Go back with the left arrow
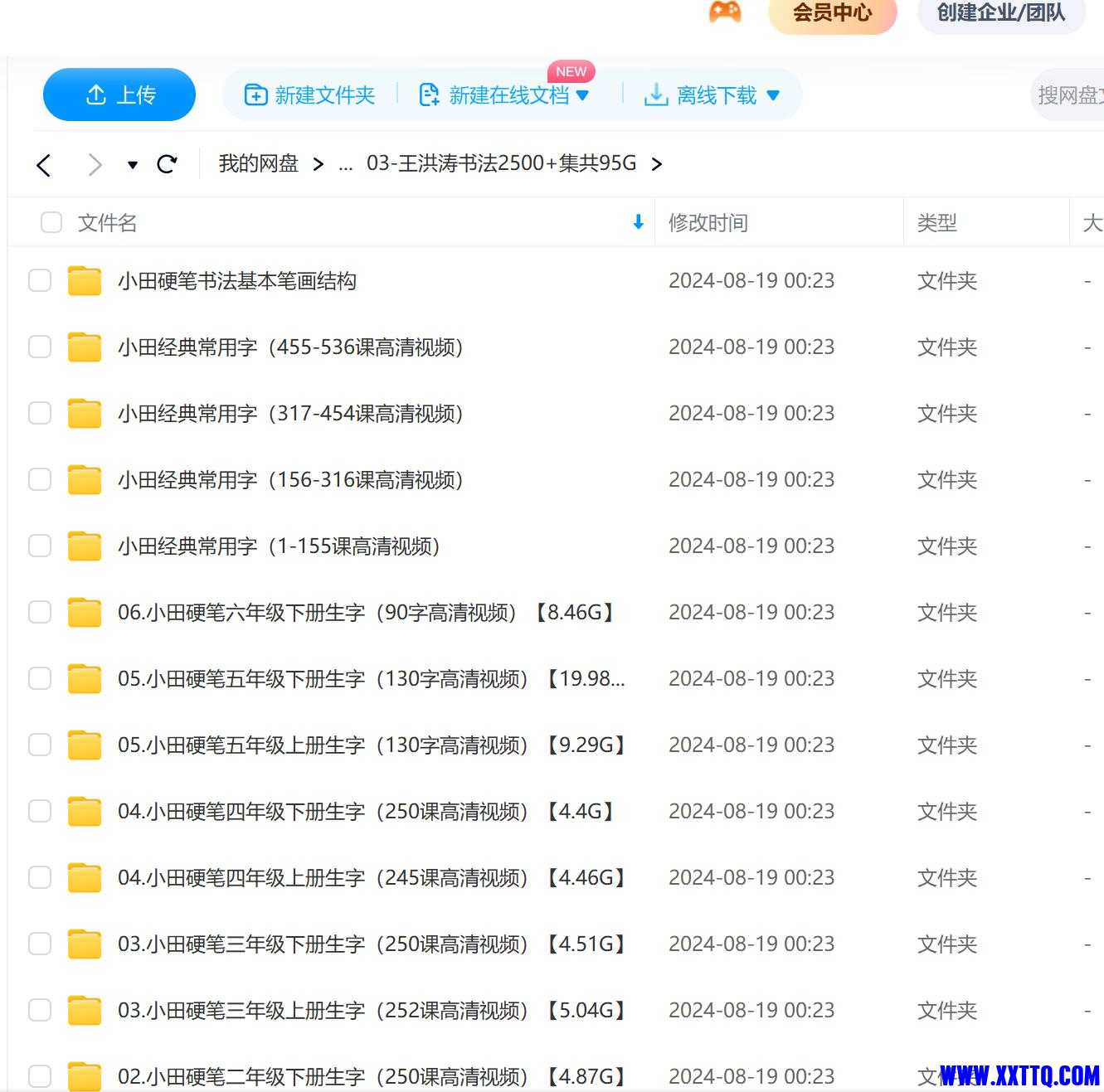The width and height of the screenshot is (1104, 1092). pos(44,165)
